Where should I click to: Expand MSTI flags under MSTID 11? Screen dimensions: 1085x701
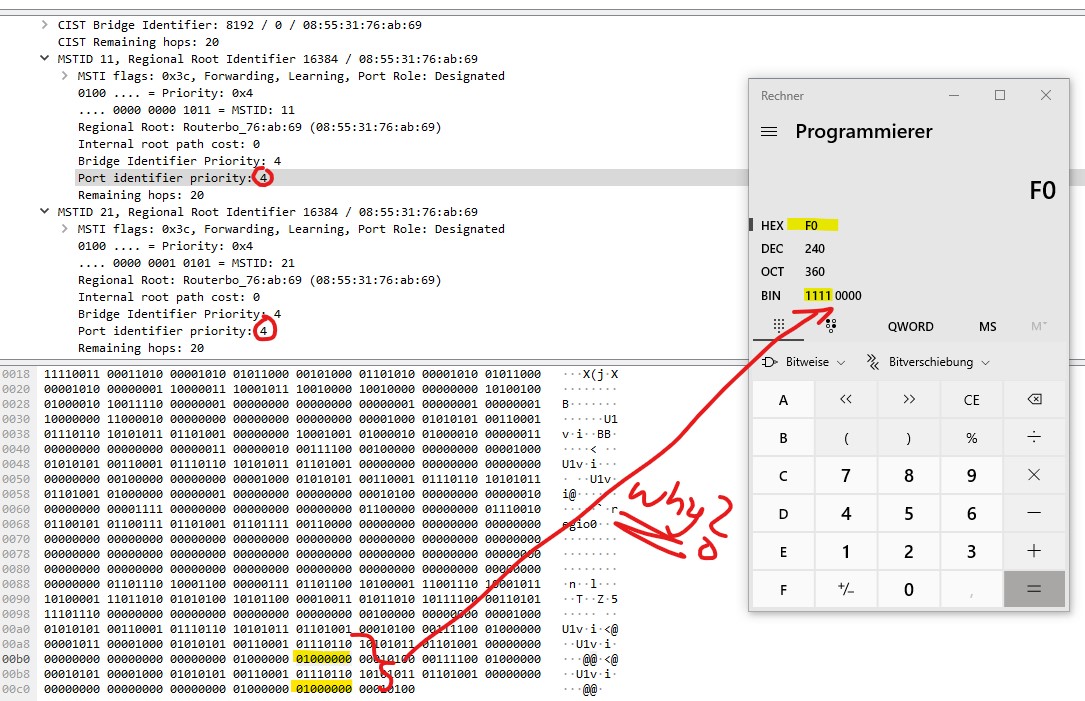(x=64, y=76)
